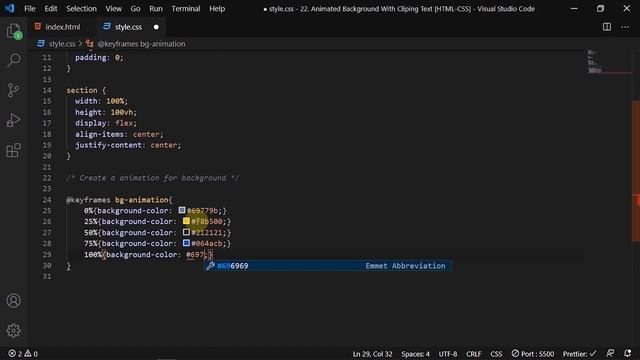Open the Edit menu
640x360 pixels.
51,9
